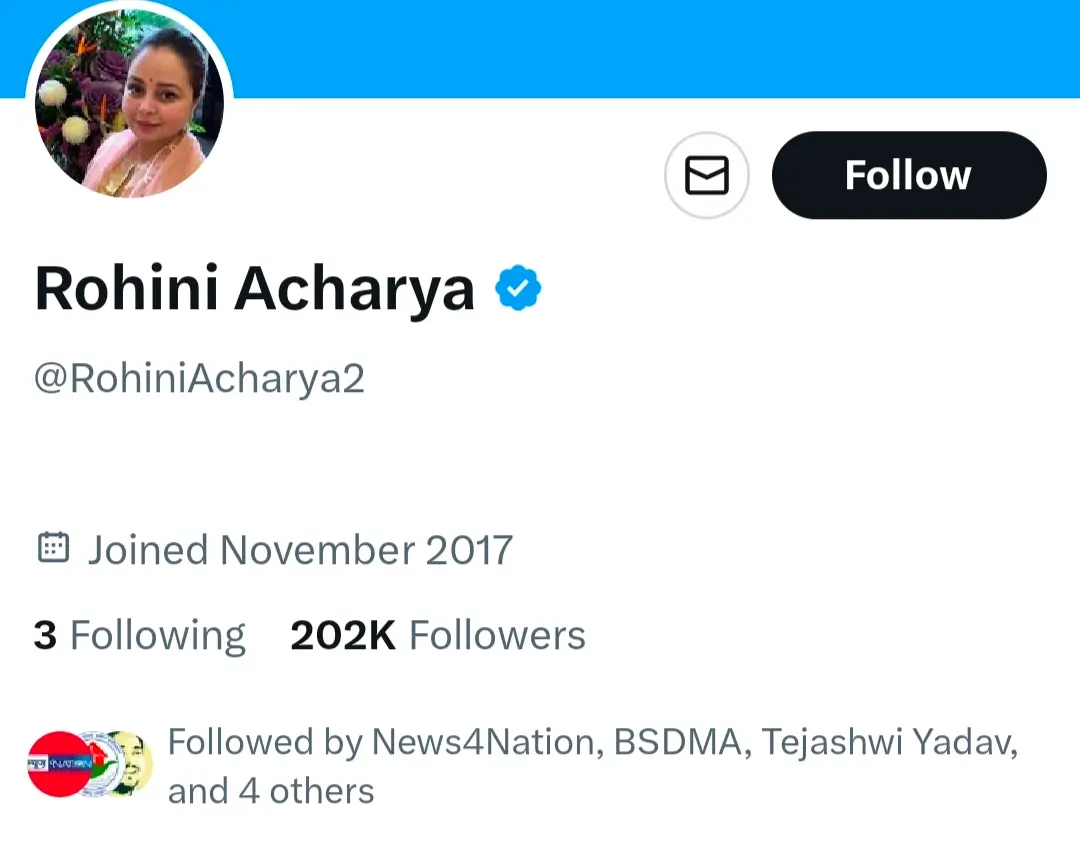Click the envelope message icon
The height and width of the screenshot is (844, 1080).
click(706, 176)
